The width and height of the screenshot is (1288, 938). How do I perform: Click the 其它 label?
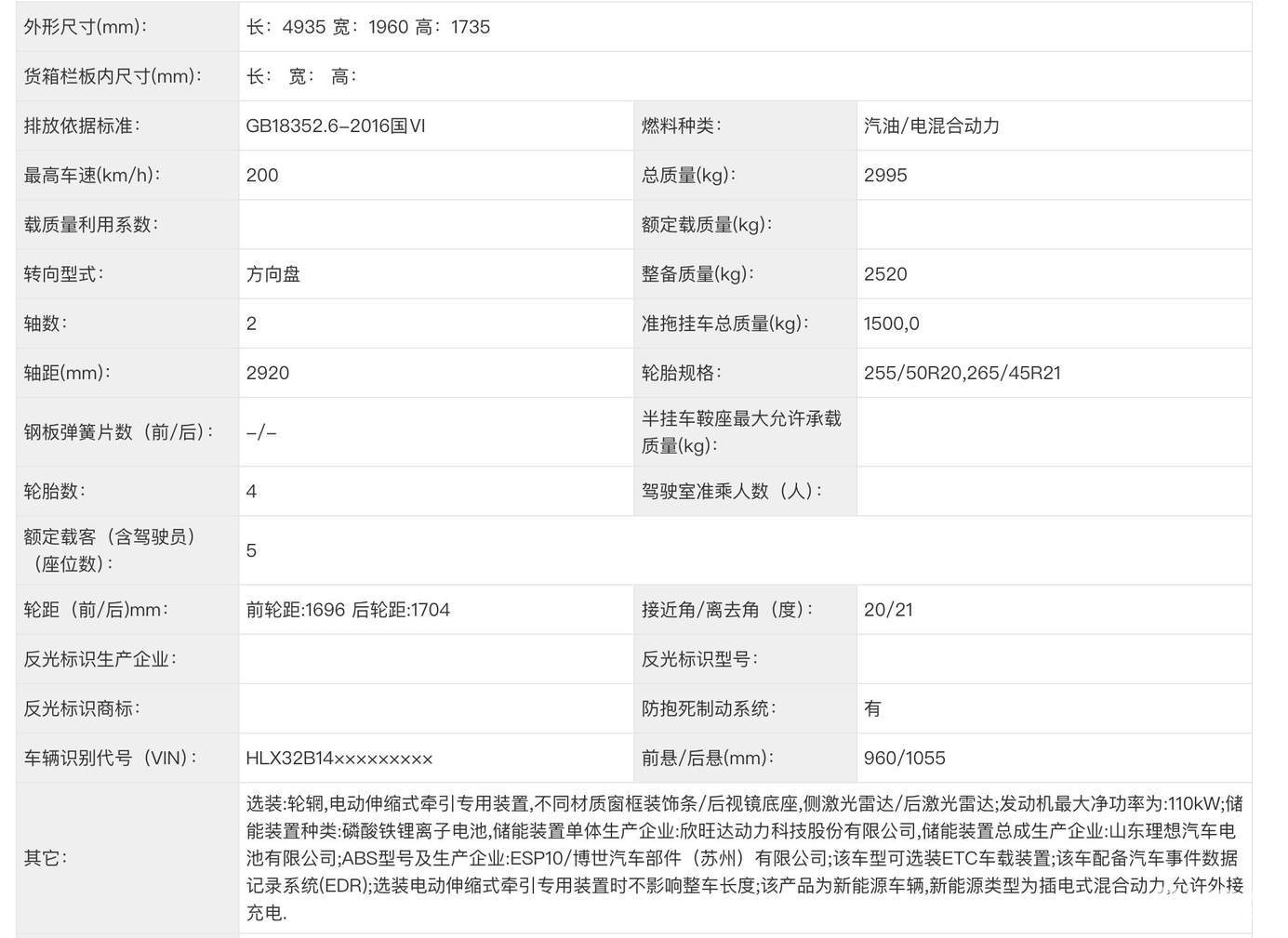point(45,858)
